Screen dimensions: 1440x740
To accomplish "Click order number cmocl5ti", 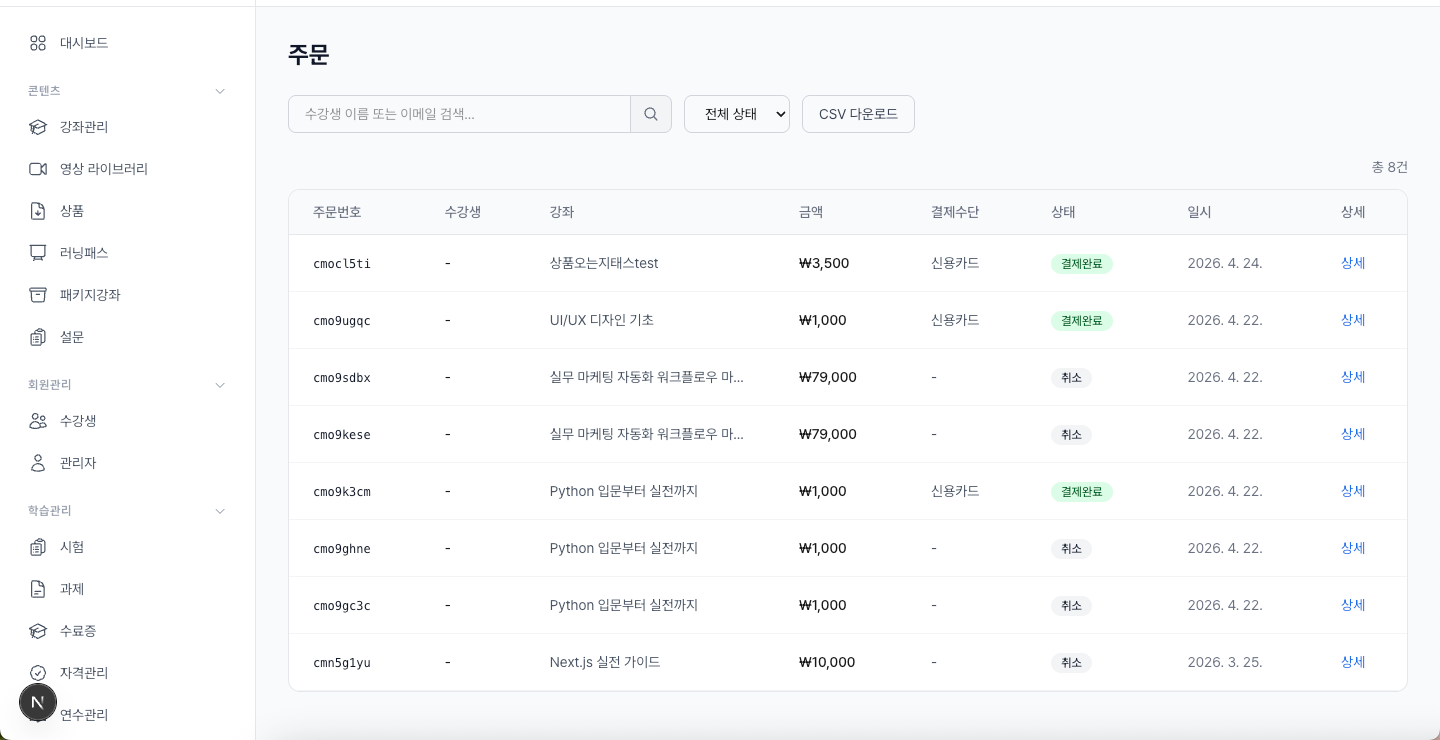I will [x=342, y=264].
